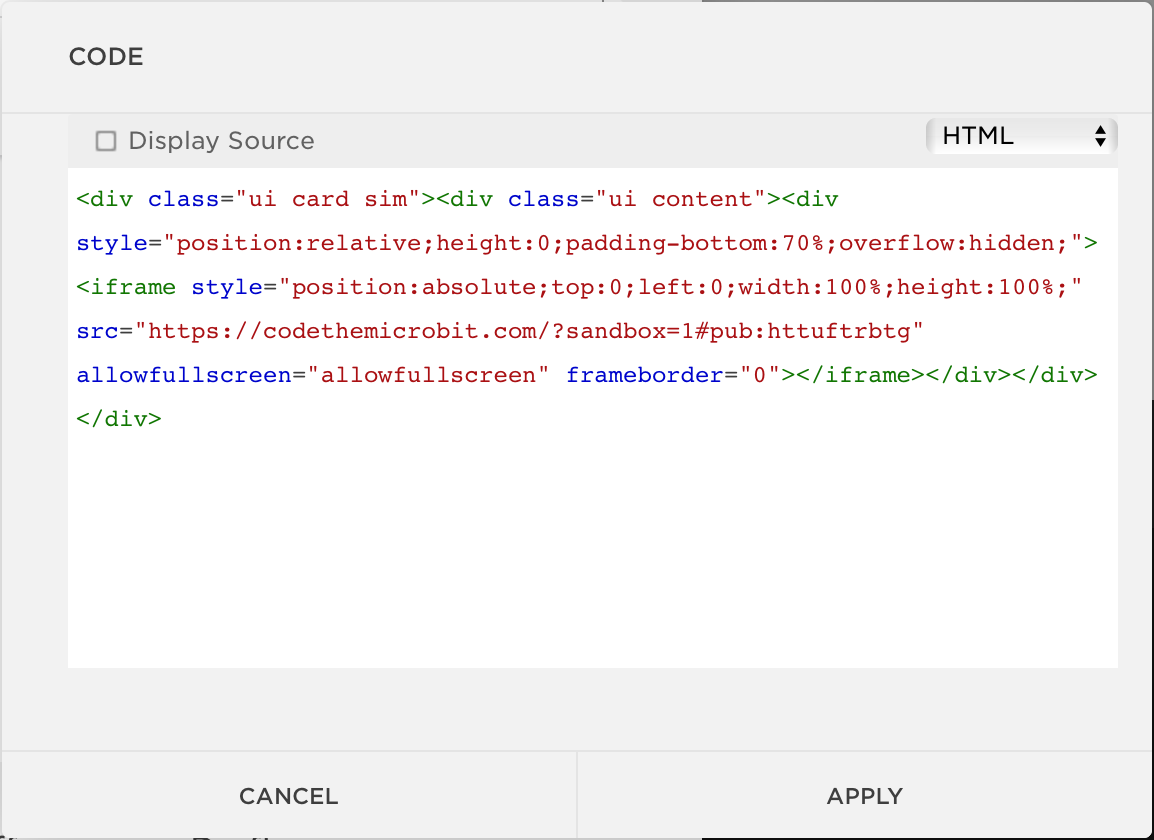Click the final closing div tag line

[x=118, y=419]
